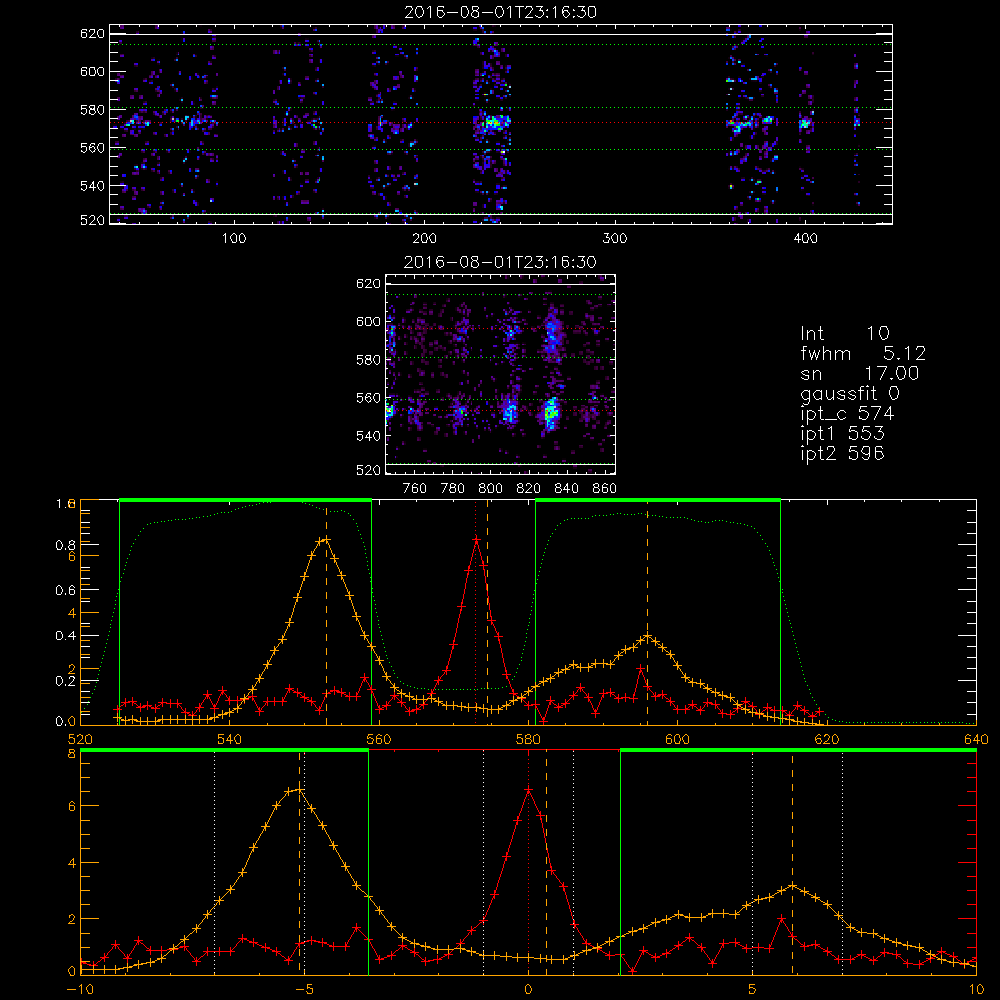Click y-axis label '600' of the middle spectrogram
1000x1000 pixels.
click(369, 322)
